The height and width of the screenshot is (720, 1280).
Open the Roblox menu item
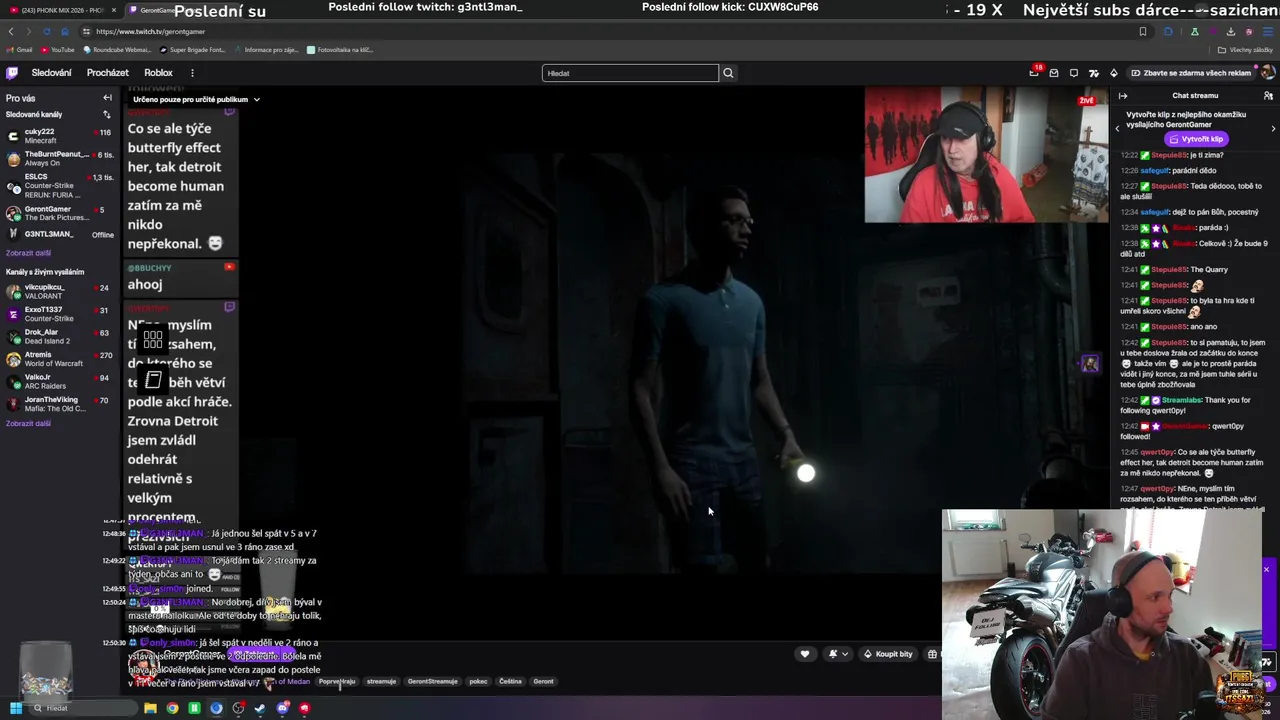coord(158,73)
